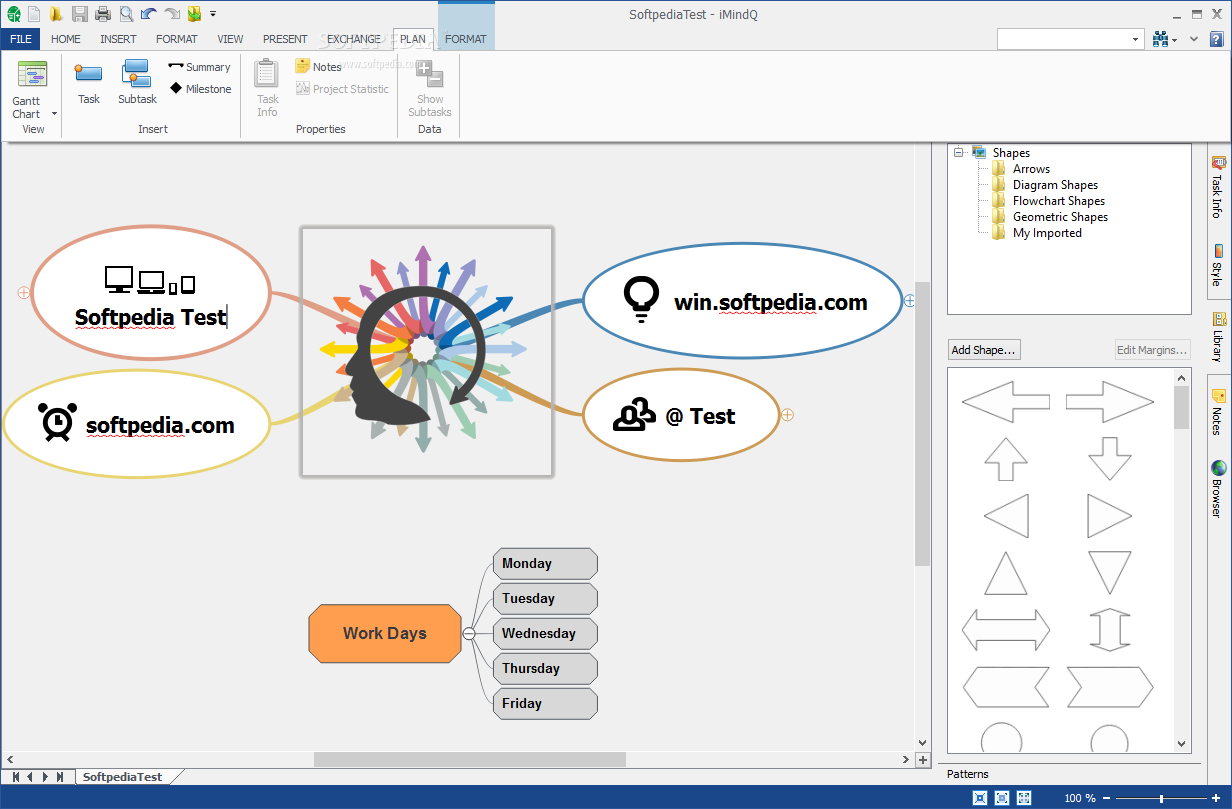This screenshot has height=809, width=1232.
Task: Go to the first sheet arrow
Action: (x=15, y=777)
